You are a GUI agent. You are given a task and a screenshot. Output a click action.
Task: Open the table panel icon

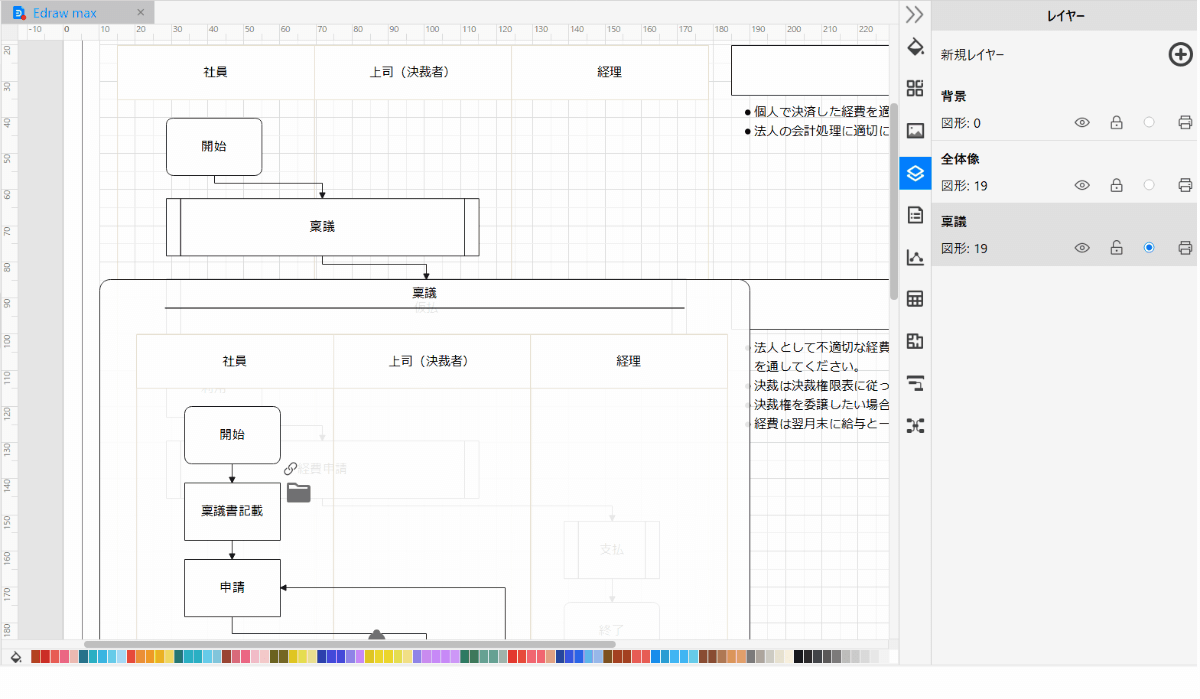(914, 298)
